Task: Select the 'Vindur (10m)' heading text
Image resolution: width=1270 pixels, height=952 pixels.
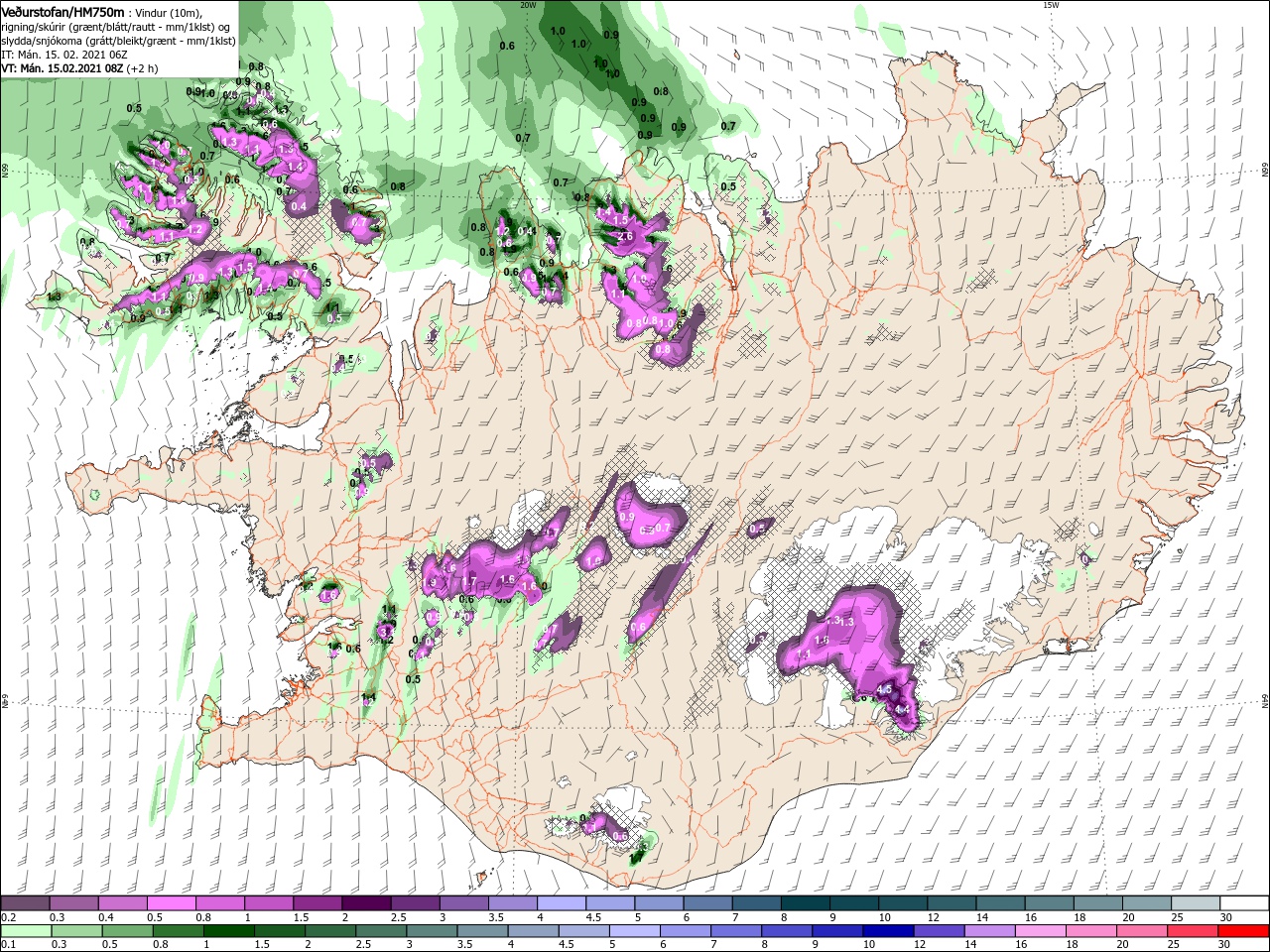Action: pos(167,12)
